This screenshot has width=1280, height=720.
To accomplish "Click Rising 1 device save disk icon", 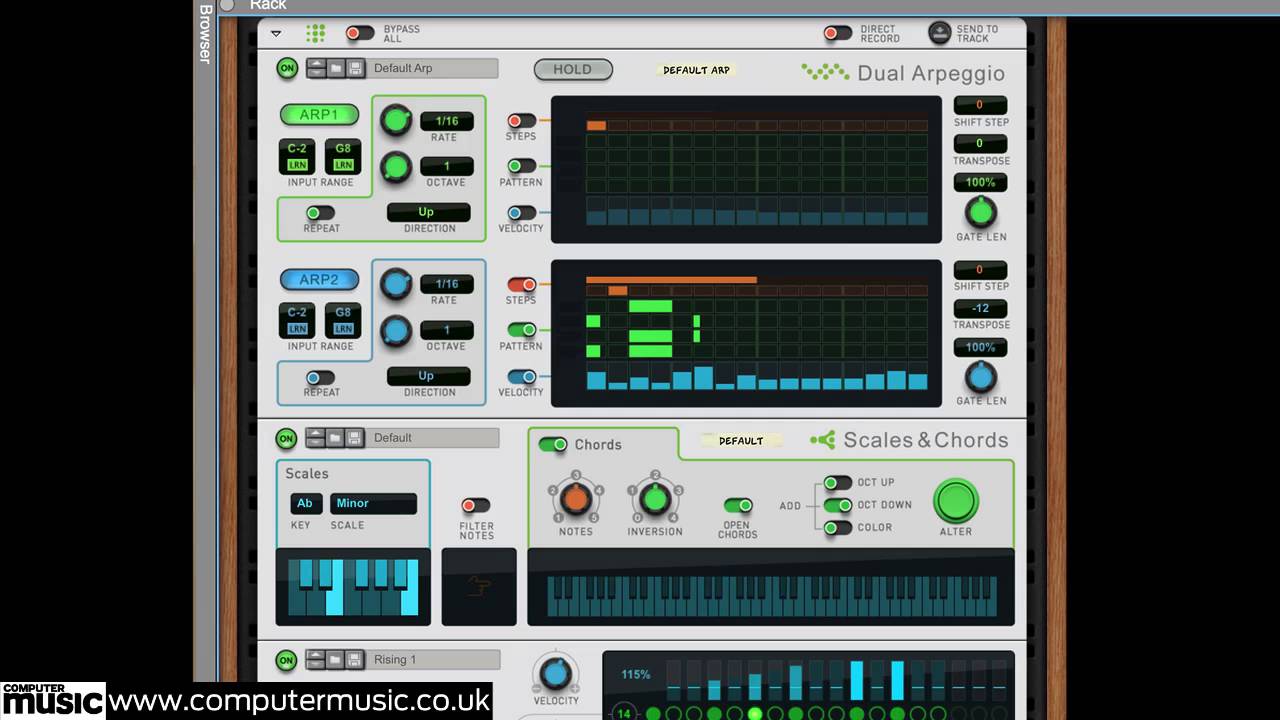I will coord(354,660).
